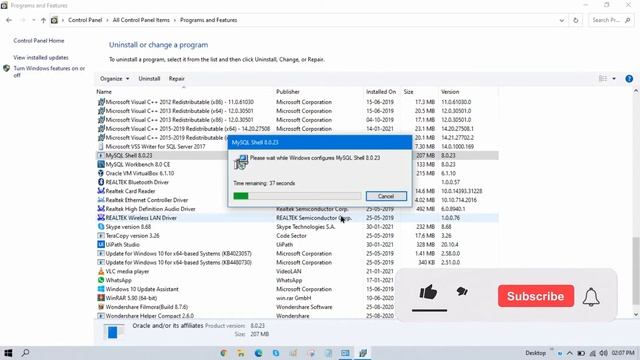
Task: Select Skype version 8.68 icon
Action: 101,227
